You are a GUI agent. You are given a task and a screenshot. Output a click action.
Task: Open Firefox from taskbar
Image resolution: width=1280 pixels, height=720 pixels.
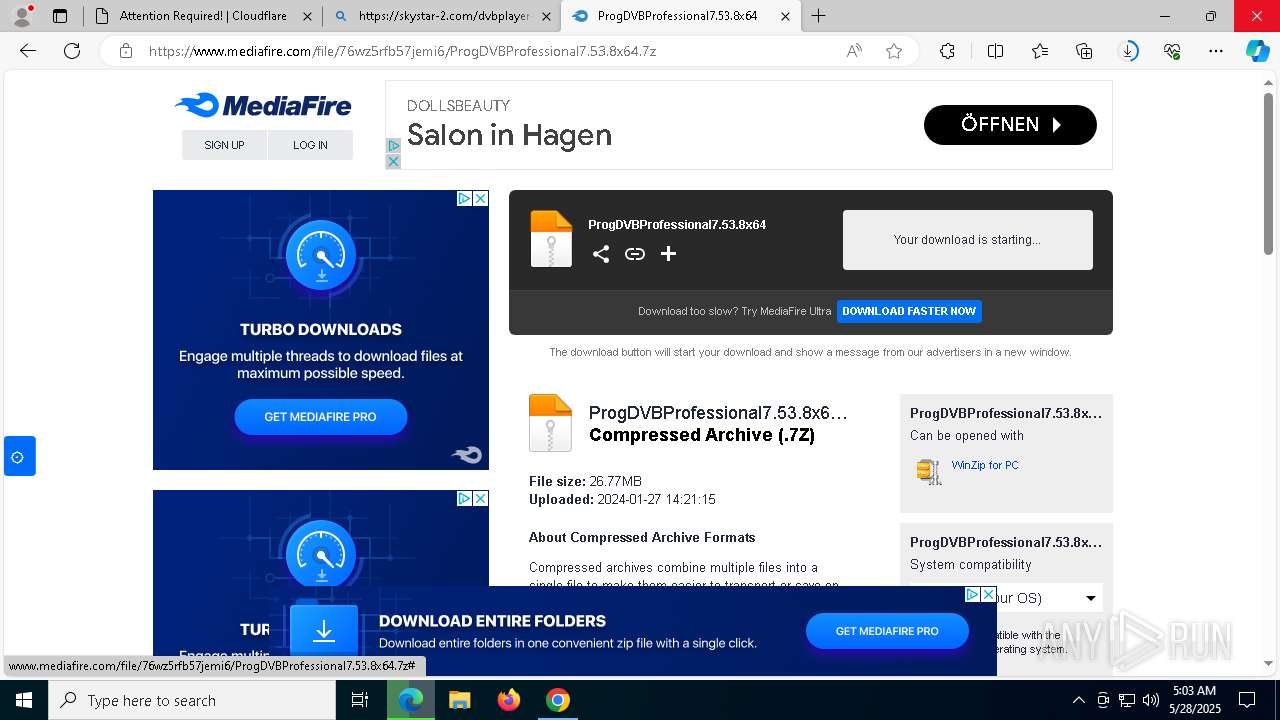point(509,700)
